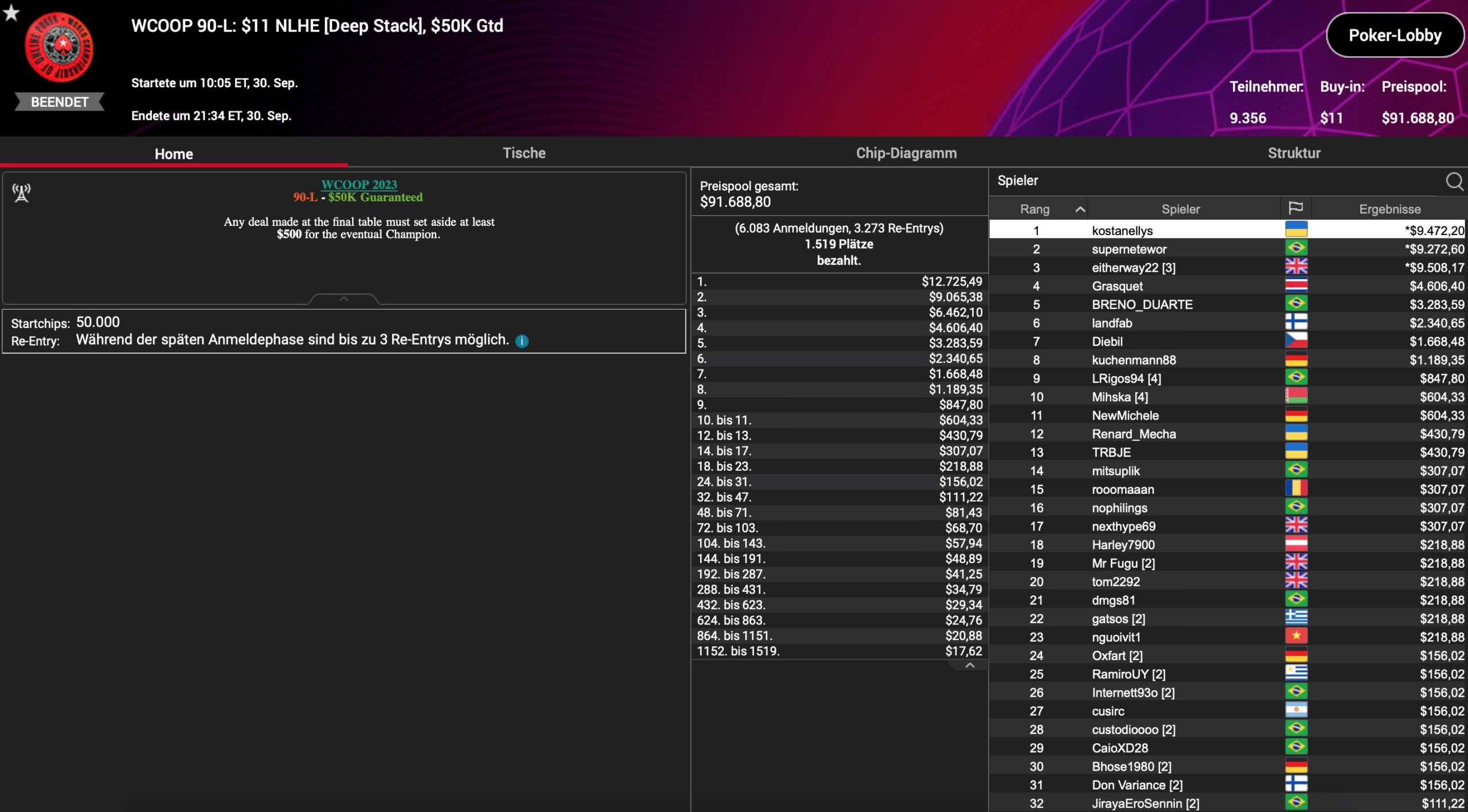This screenshot has width=1468, height=812.
Task: Click the favorite star icon
Action: (11, 13)
